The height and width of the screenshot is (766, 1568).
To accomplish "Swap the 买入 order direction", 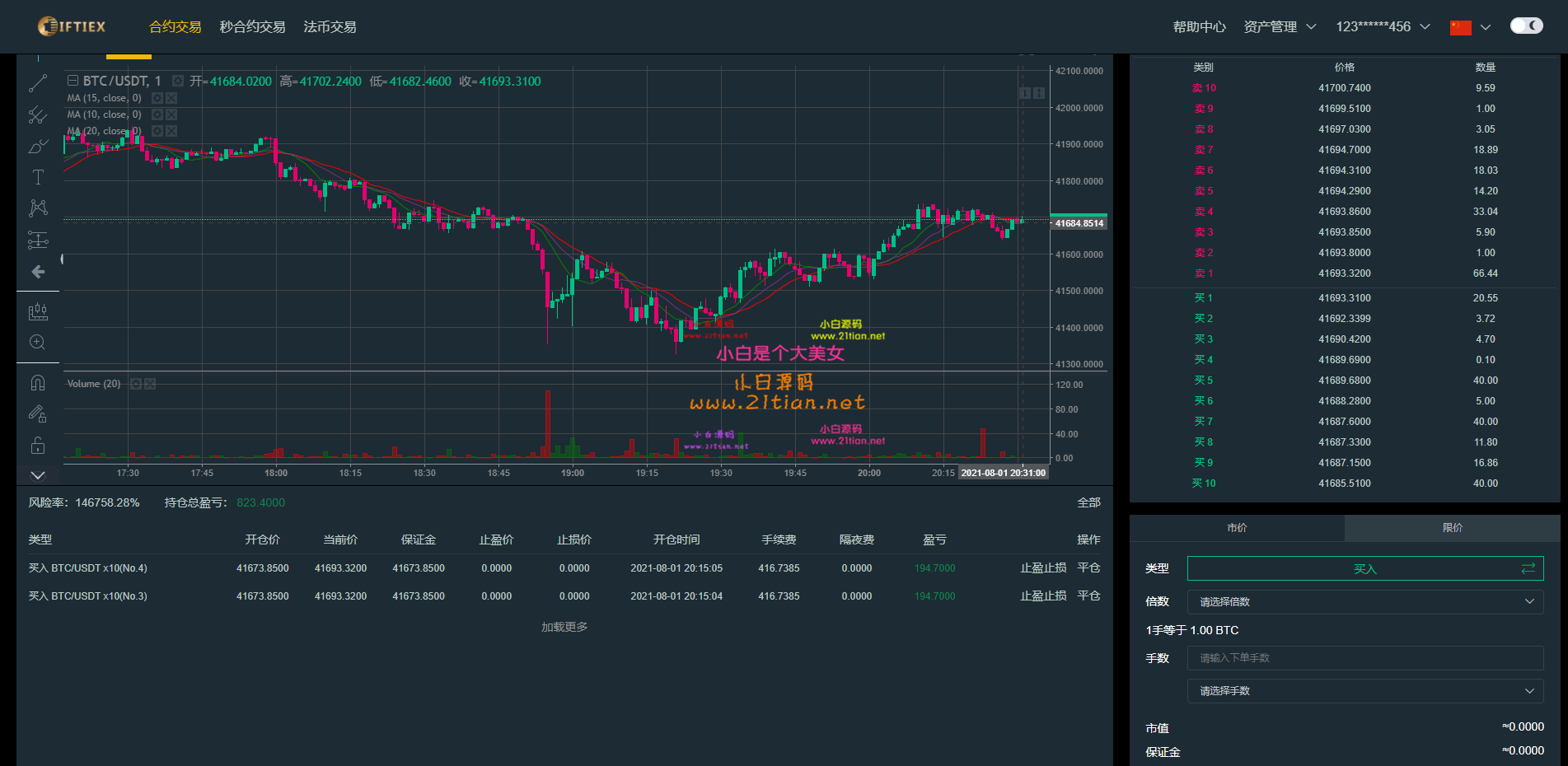I will click(1528, 568).
